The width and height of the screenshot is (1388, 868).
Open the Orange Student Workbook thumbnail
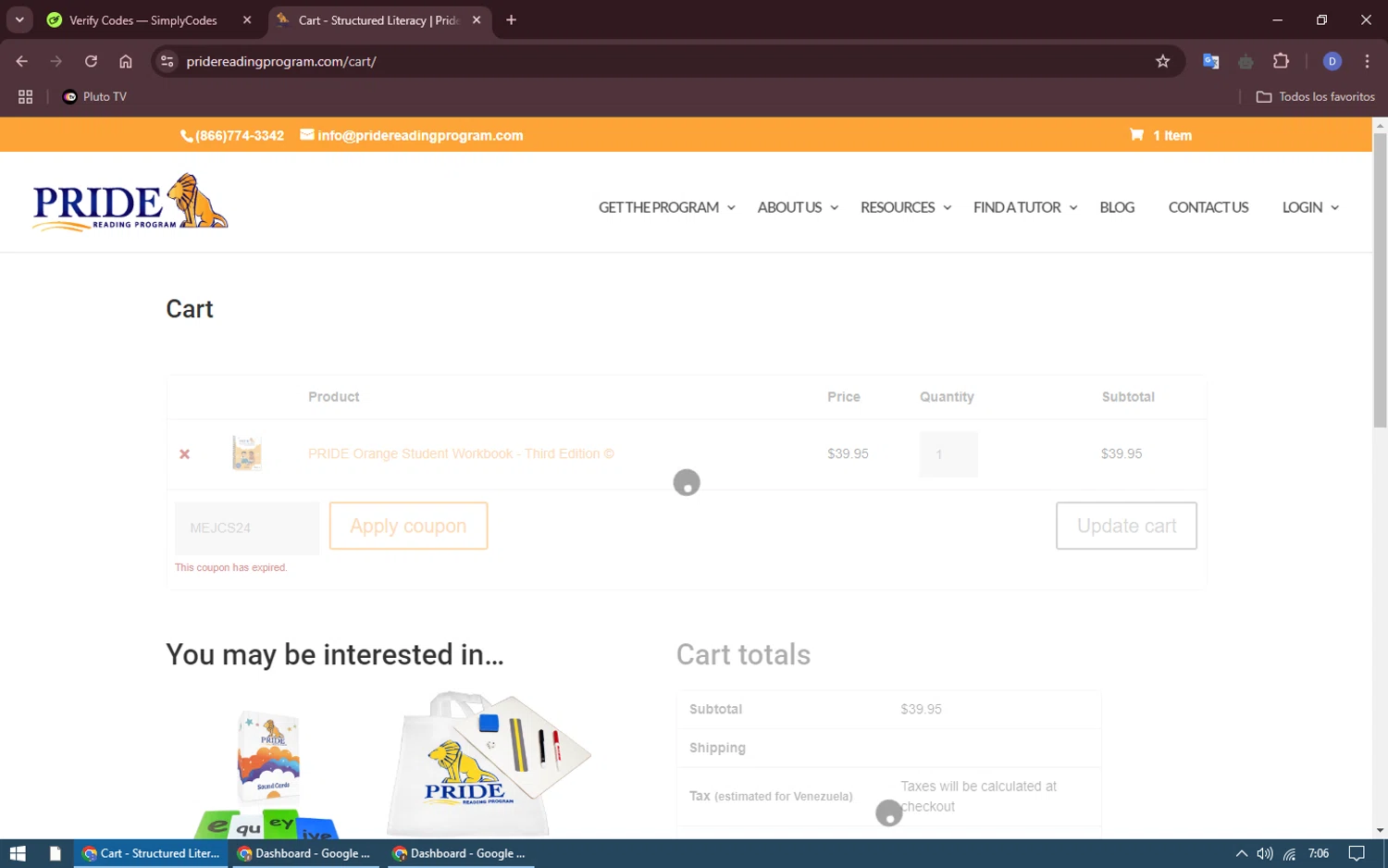(x=247, y=453)
